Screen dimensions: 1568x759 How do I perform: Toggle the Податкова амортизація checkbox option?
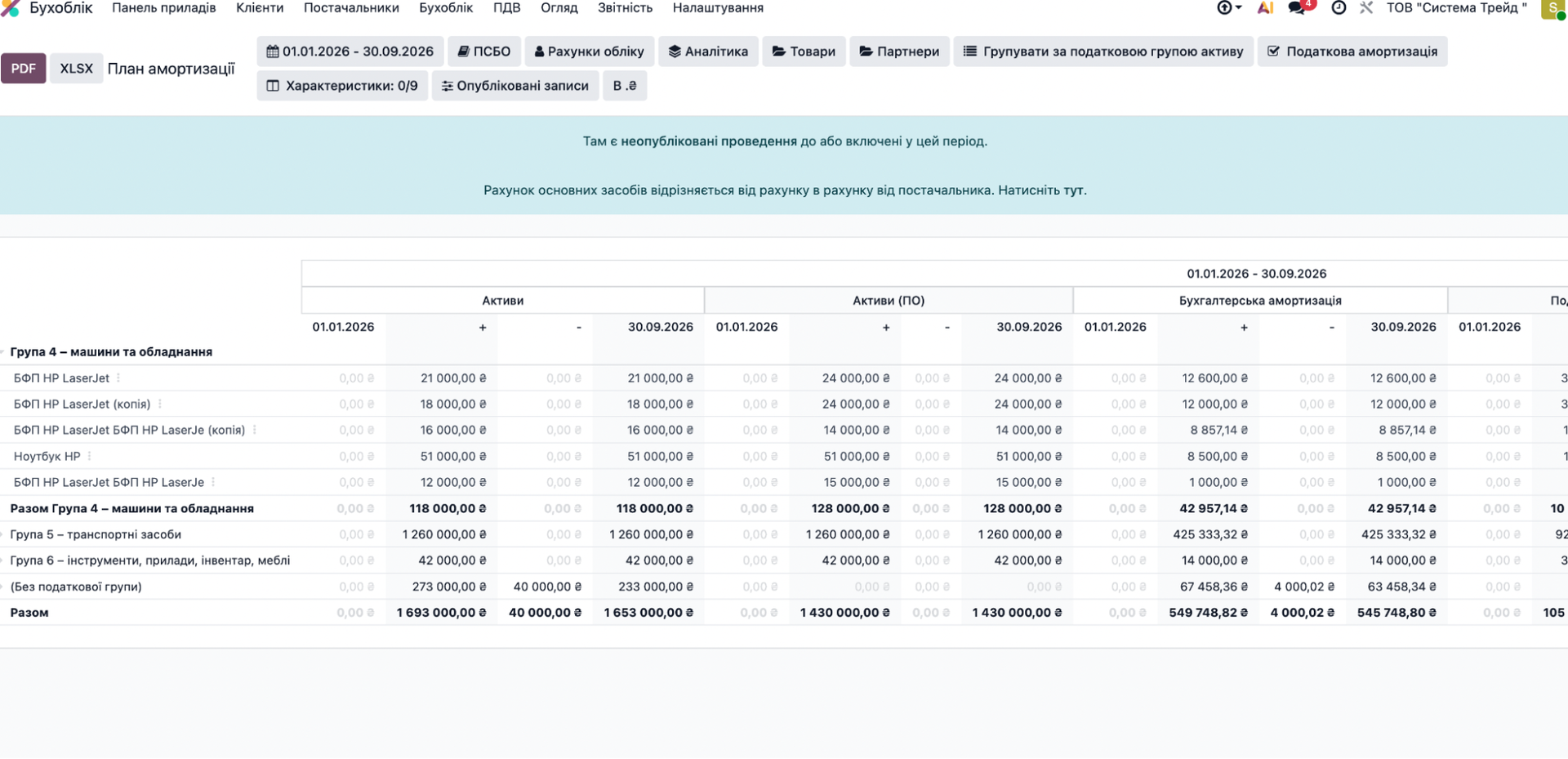point(1352,51)
